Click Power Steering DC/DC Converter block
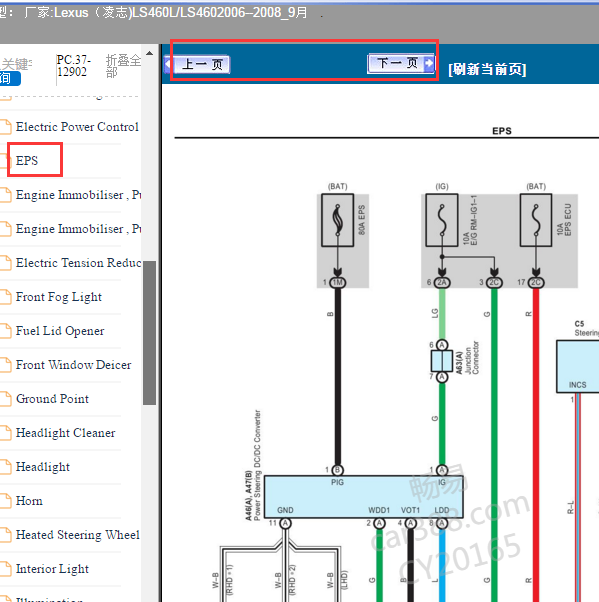599x602 pixels. [x=364, y=497]
